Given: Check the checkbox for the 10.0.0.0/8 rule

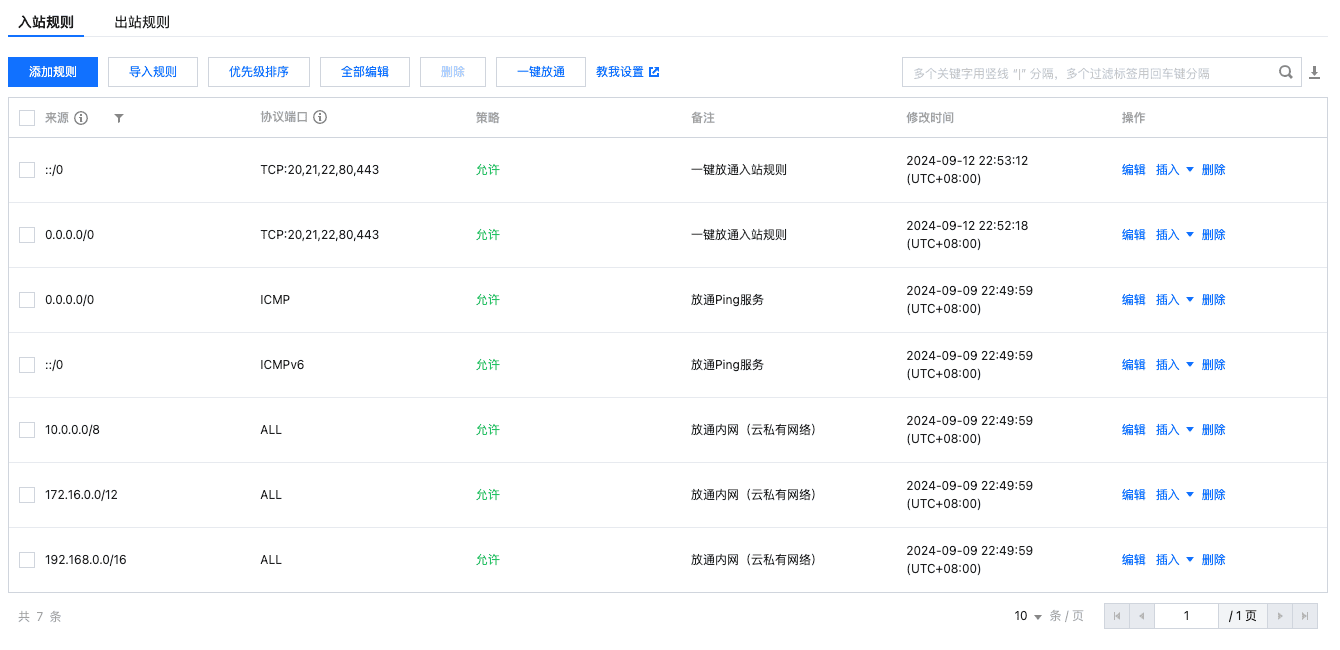Looking at the screenshot, I should pos(27,429).
